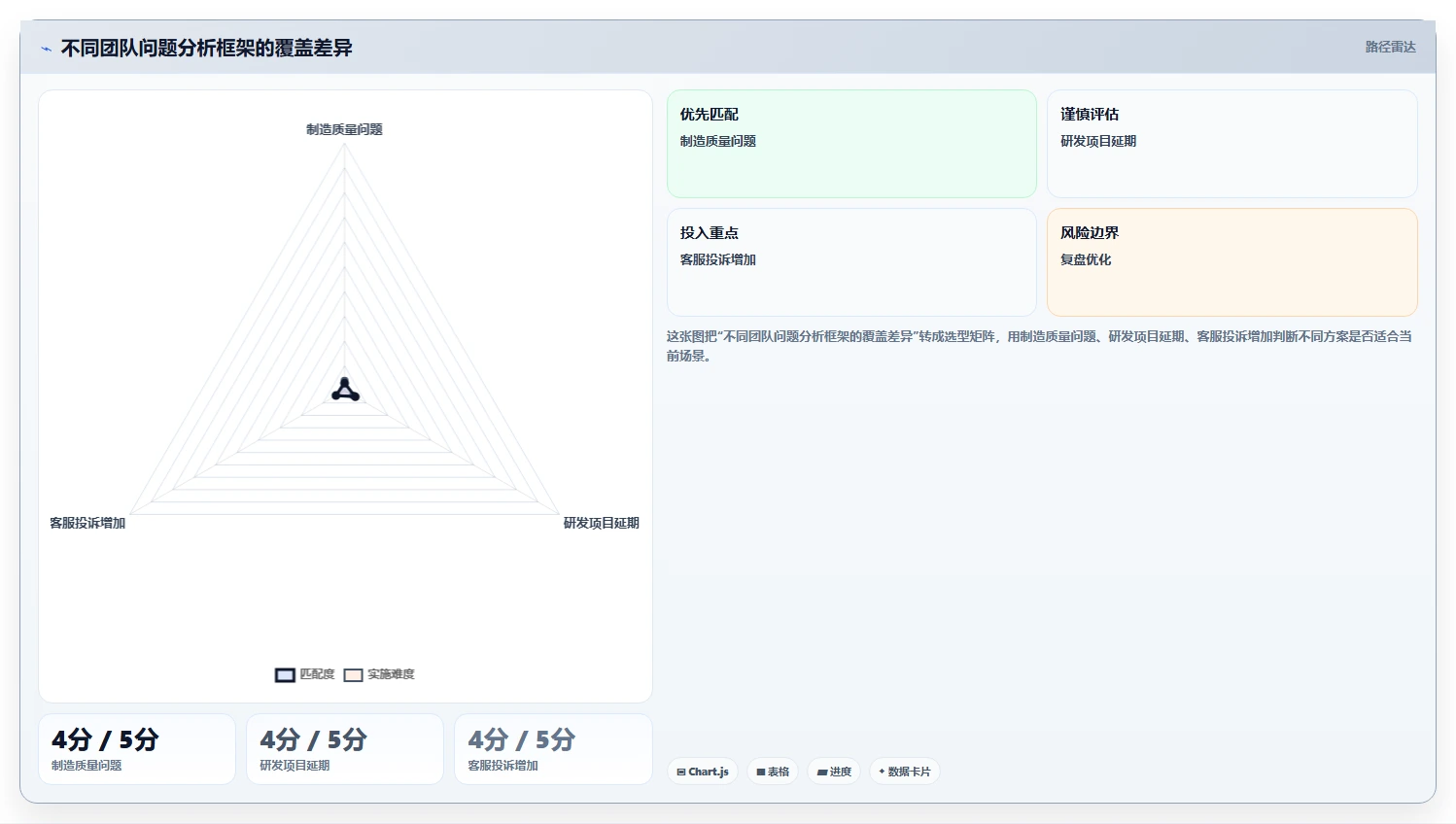Click the radar axis label 客服投诉增加
The image size is (1456, 824).
pos(87,523)
